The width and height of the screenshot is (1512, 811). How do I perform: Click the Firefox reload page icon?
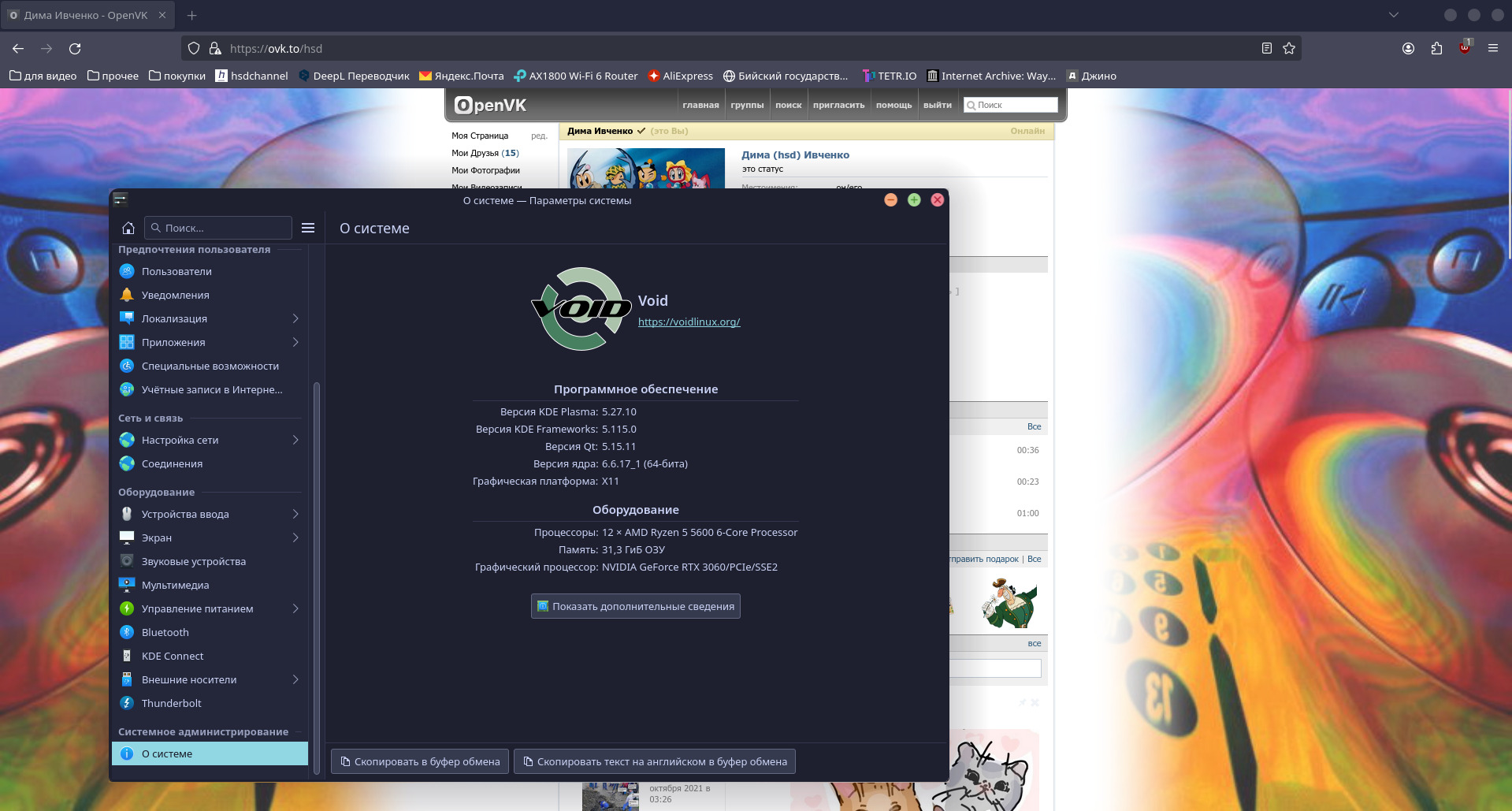click(75, 48)
